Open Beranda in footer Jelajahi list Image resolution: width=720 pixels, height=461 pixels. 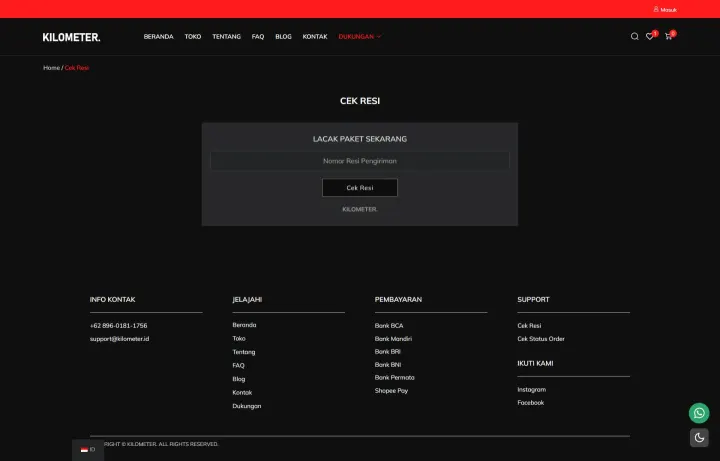coord(244,325)
